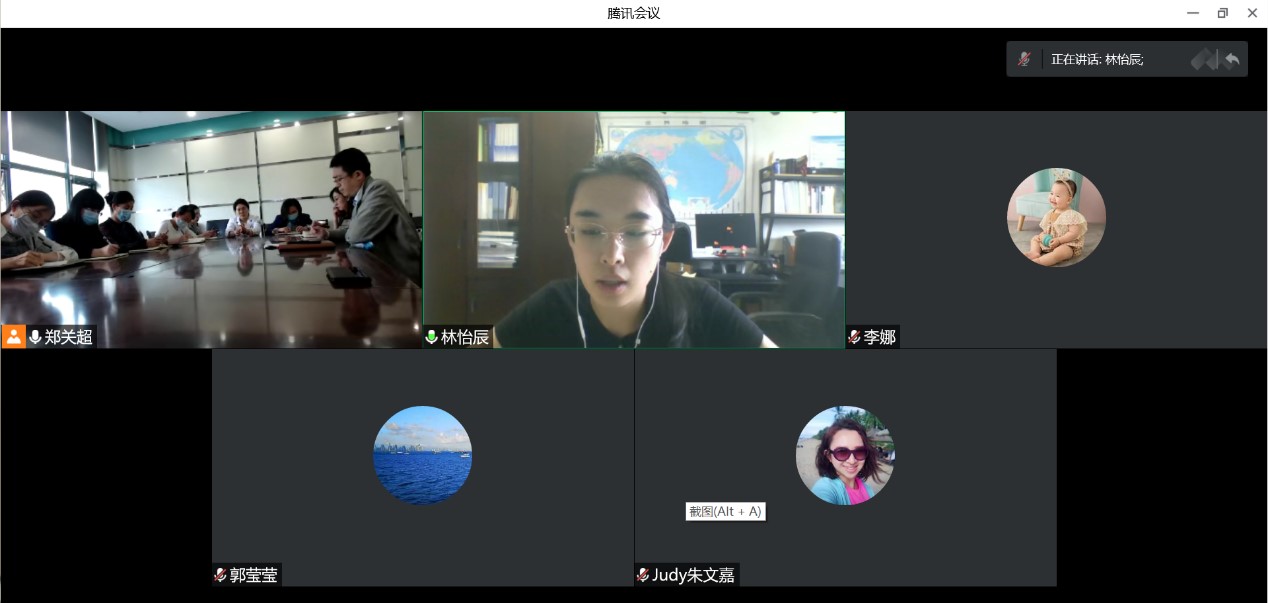The height and width of the screenshot is (603, 1268).
Task: Restore down the 腾讯会议 window
Action: [1222, 13]
